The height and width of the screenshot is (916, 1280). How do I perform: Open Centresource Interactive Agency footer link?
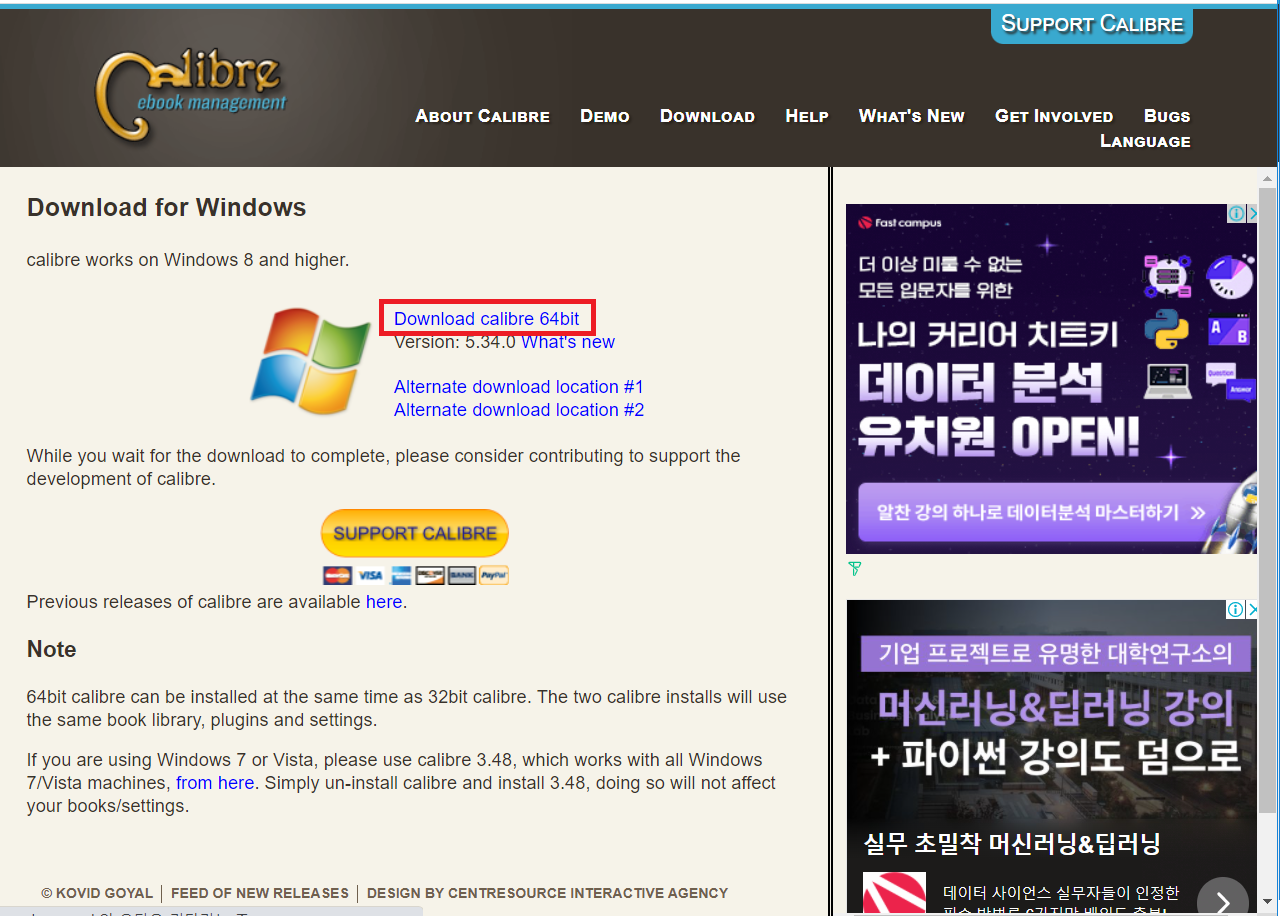click(547, 893)
